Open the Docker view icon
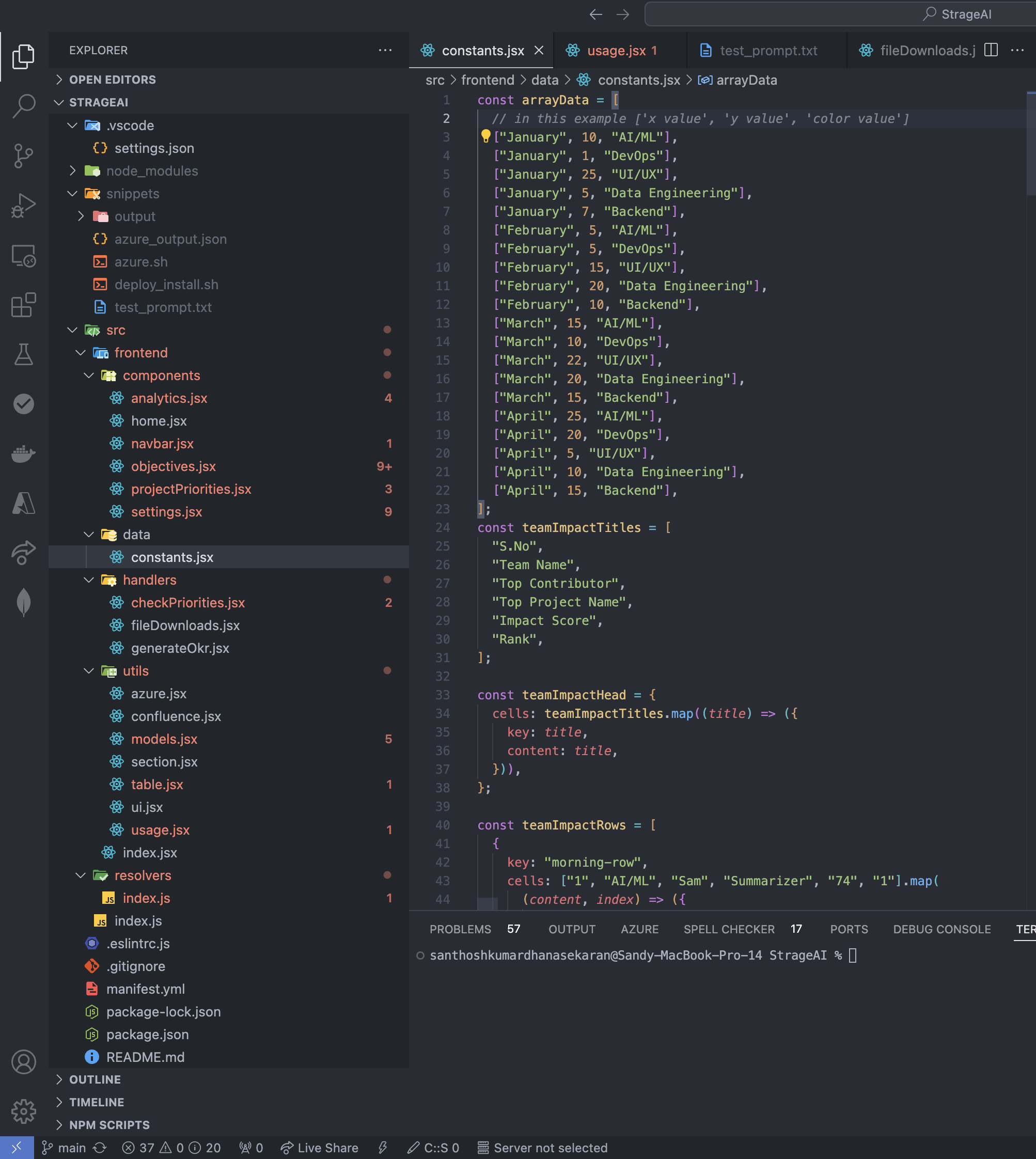 (x=23, y=453)
